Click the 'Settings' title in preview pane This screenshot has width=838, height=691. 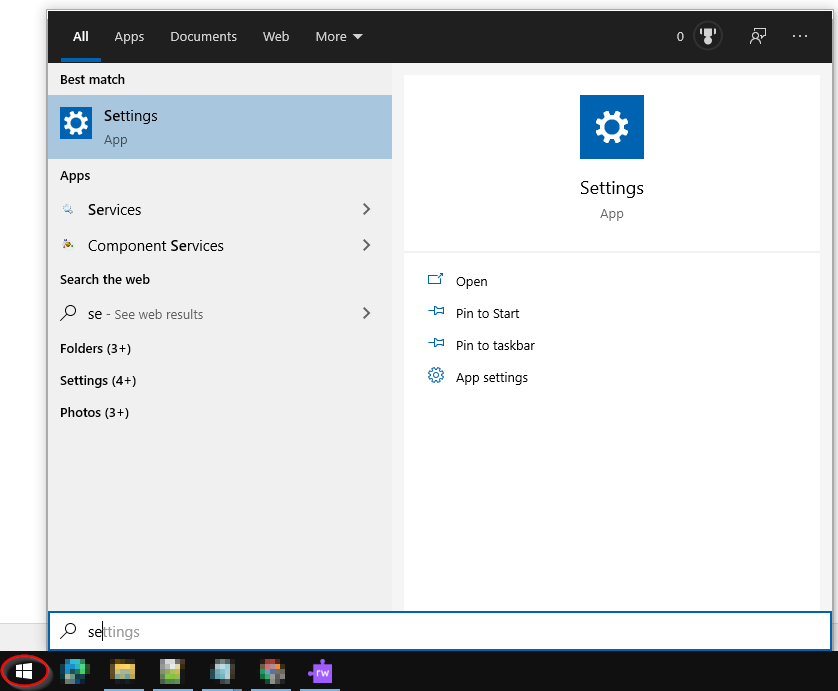coord(611,188)
